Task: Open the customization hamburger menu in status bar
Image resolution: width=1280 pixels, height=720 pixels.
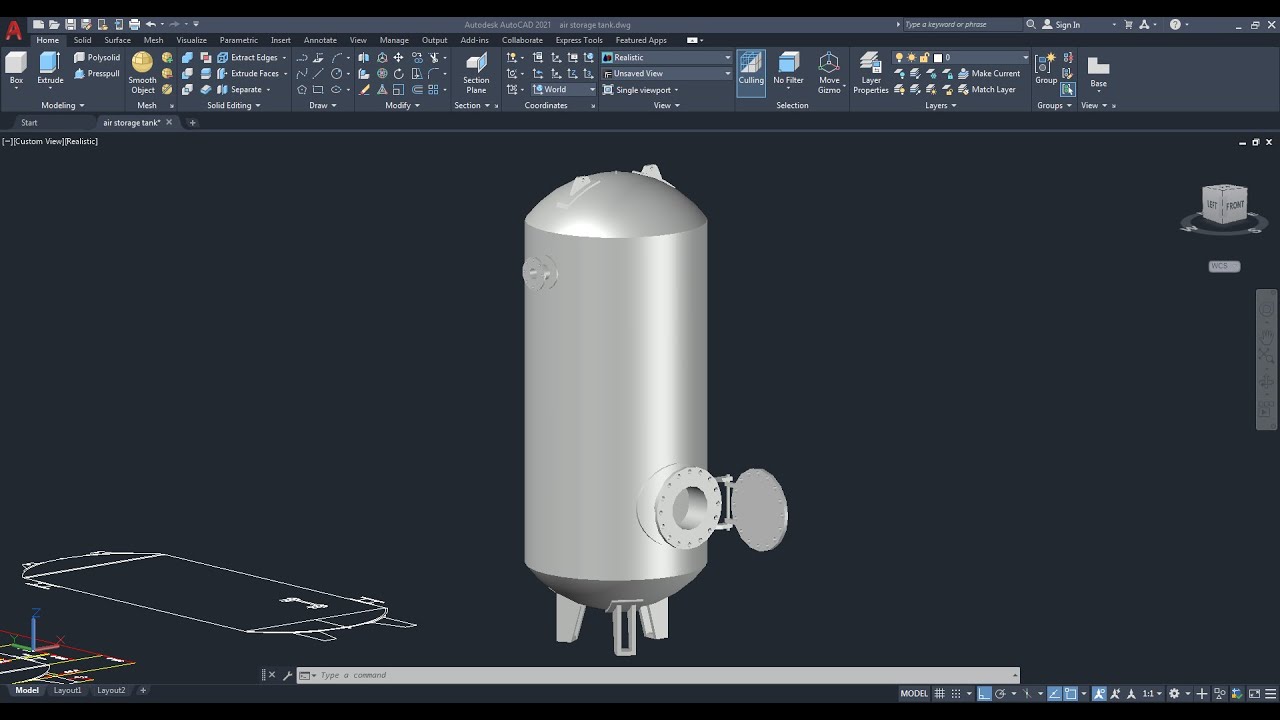Action: click(1270, 694)
